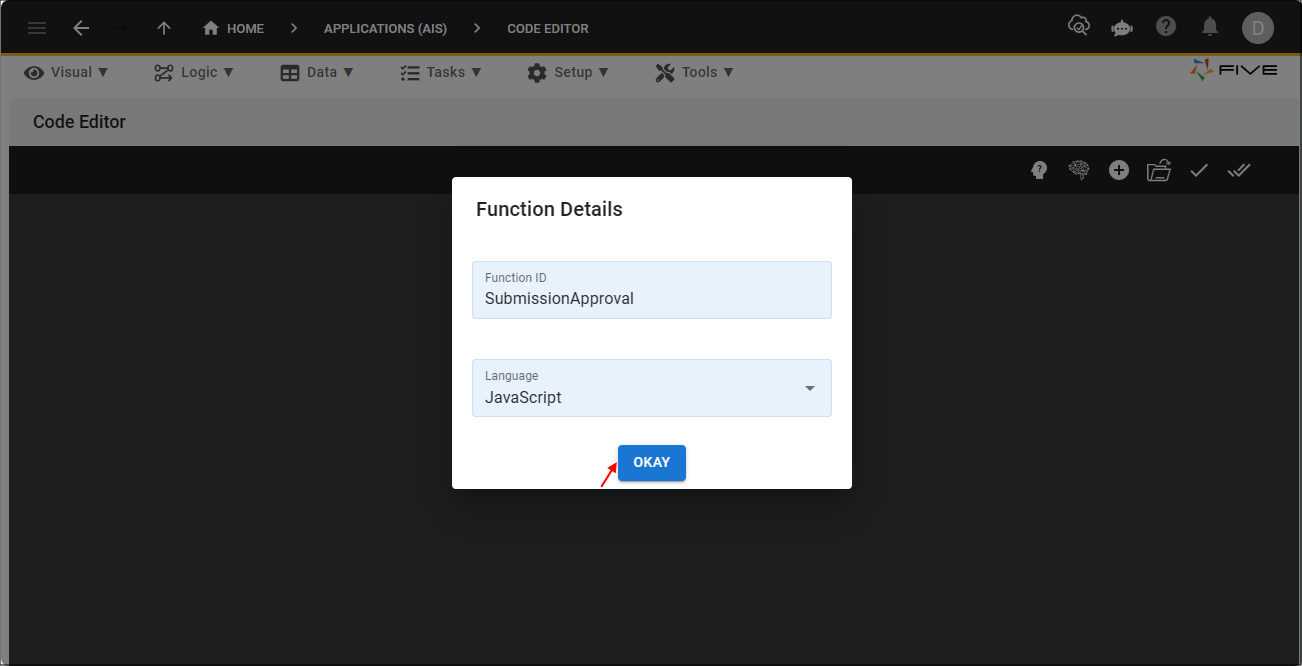The width and height of the screenshot is (1302, 666).
Task: Click the OKAY button
Action: (651, 462)
